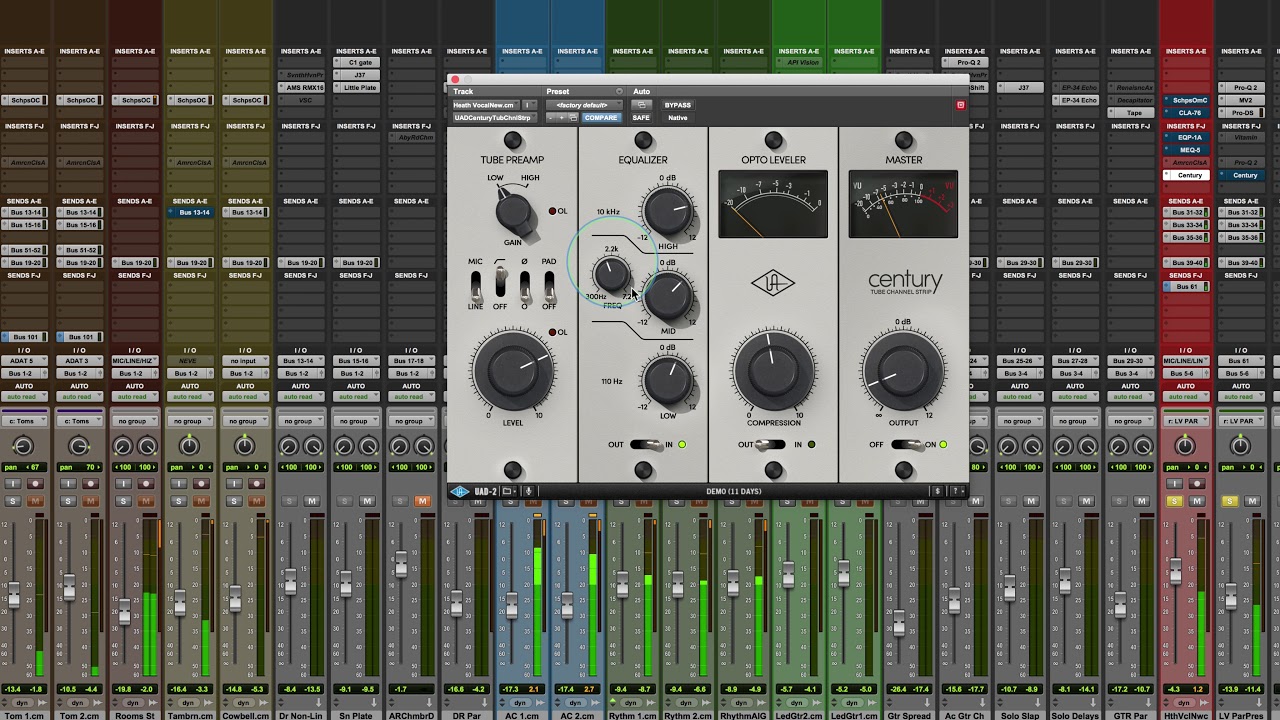Viewport: 1280px width, 720px height.
Task: Click the Equalizer FREQ knob labeled 2.2k
Action: click(x=611, y=274)
